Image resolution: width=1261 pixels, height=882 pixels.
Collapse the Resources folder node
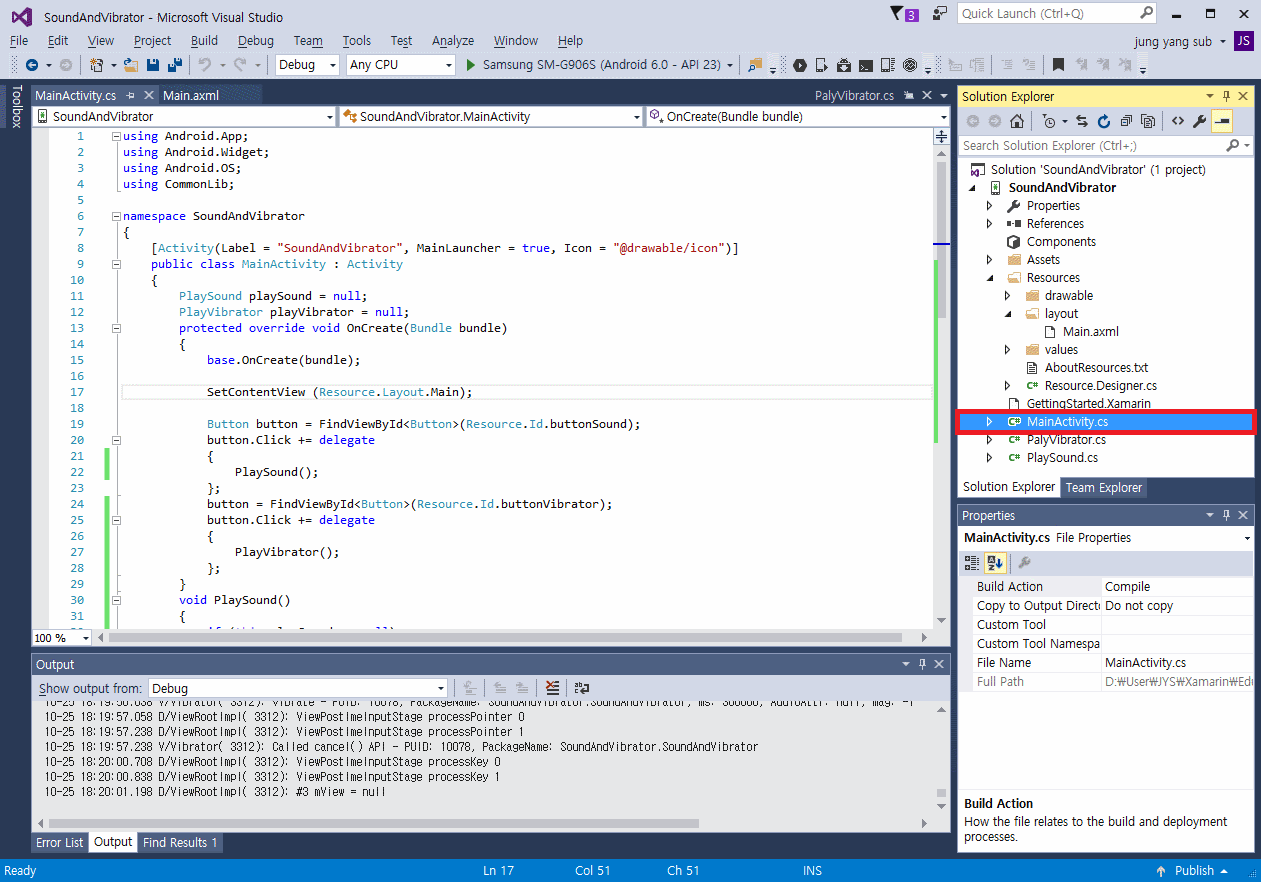(x=990, y=278)
